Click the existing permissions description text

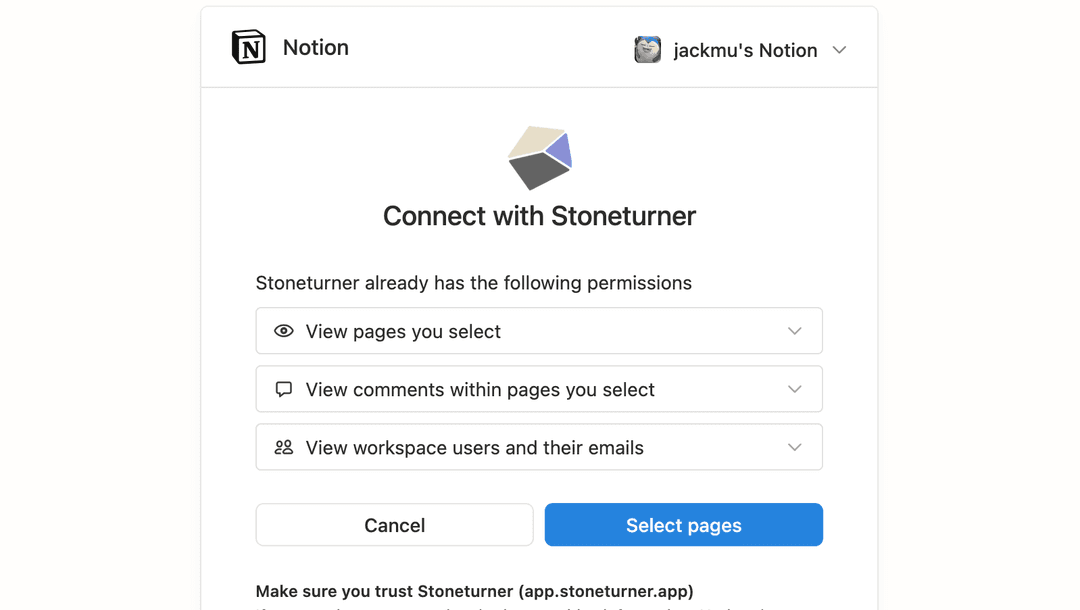474,283
